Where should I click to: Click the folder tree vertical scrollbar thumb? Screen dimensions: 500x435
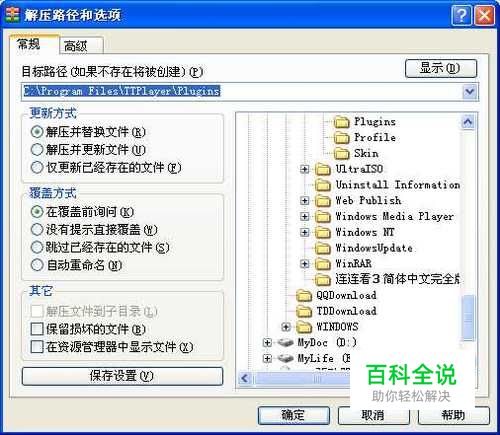pyautogui.click(x=468, y=318)
